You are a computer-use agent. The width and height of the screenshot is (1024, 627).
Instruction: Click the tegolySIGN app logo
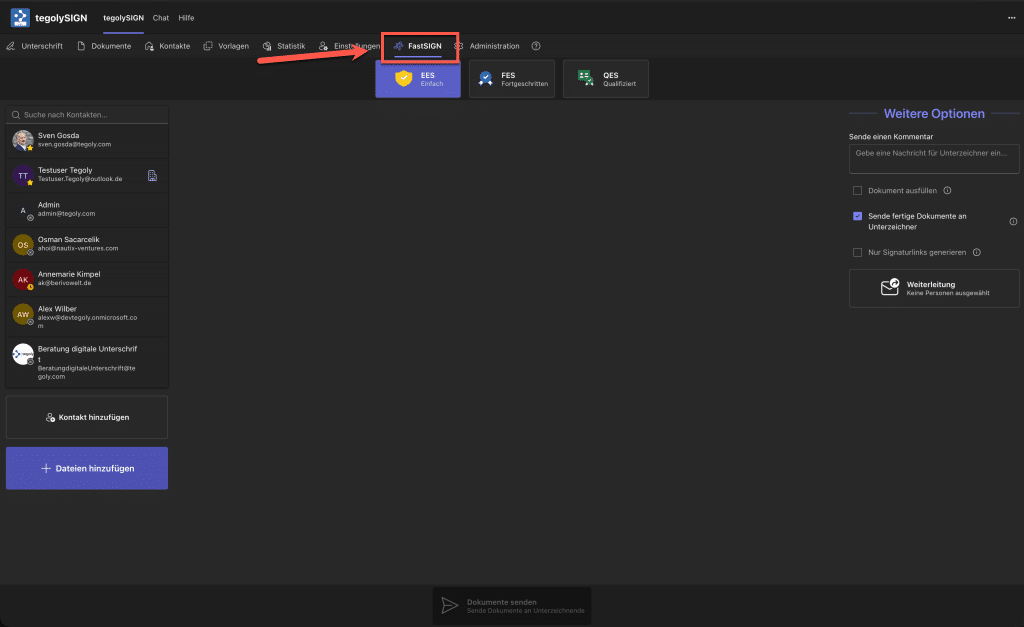click(20, 18)
